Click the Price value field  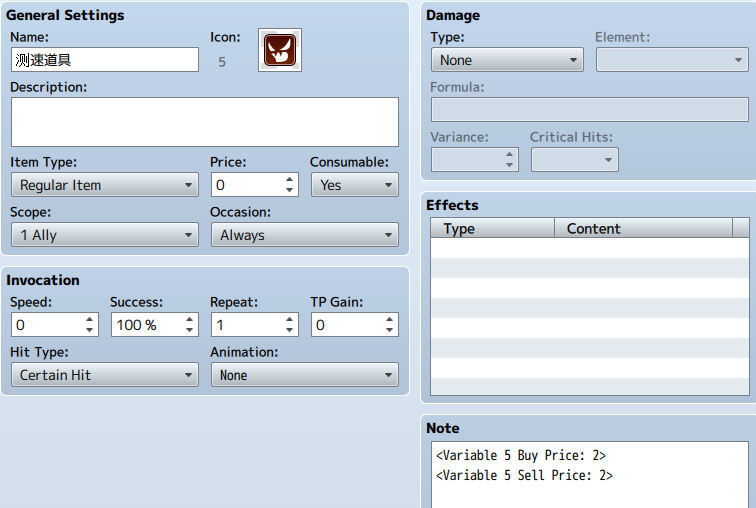pos(248,185)
